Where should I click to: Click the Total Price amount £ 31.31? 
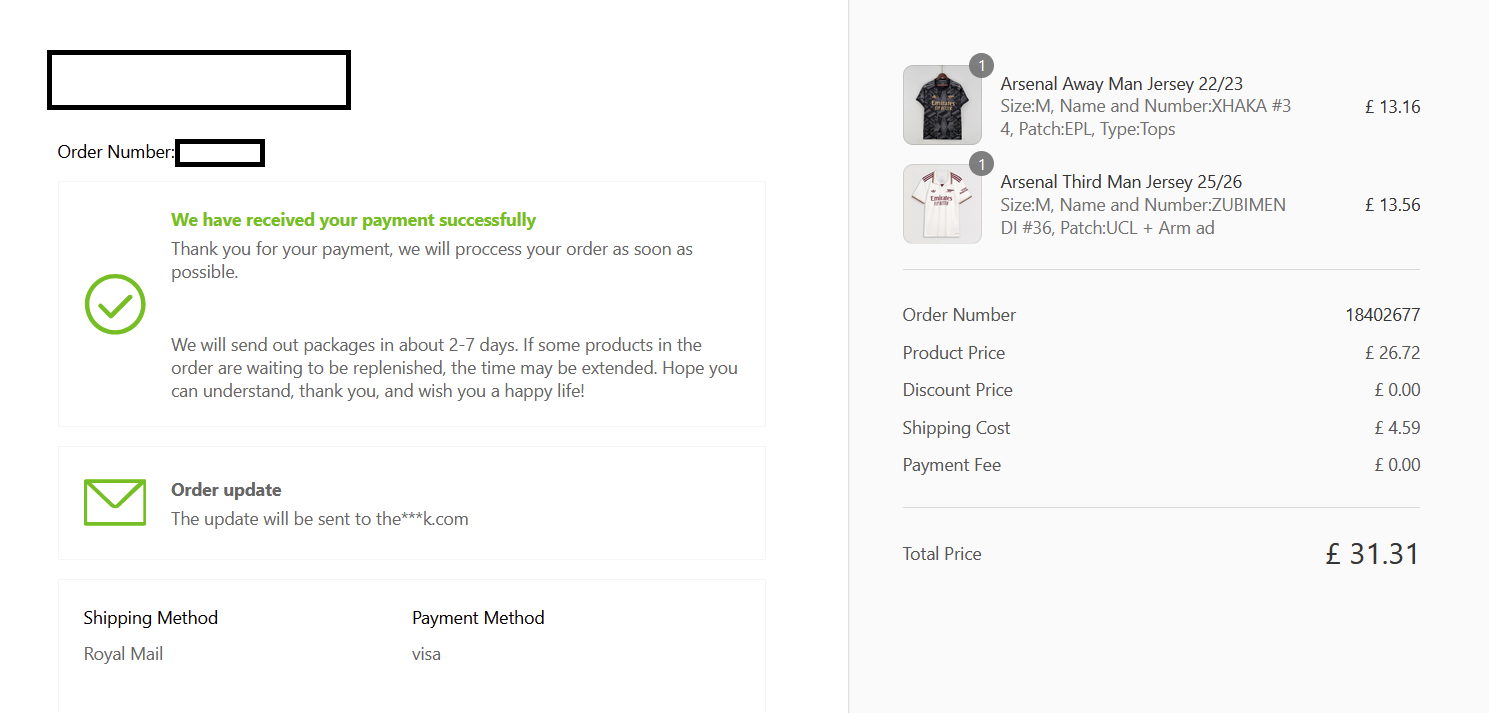point(1372,554)
